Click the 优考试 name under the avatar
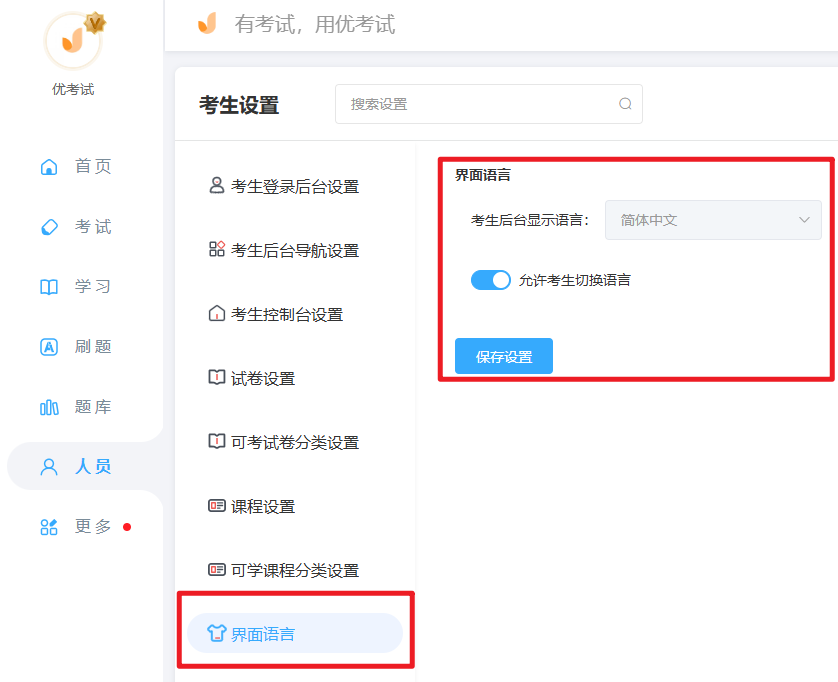The width and height of the screenshot is (838, 682). click(x=73, y=89)
